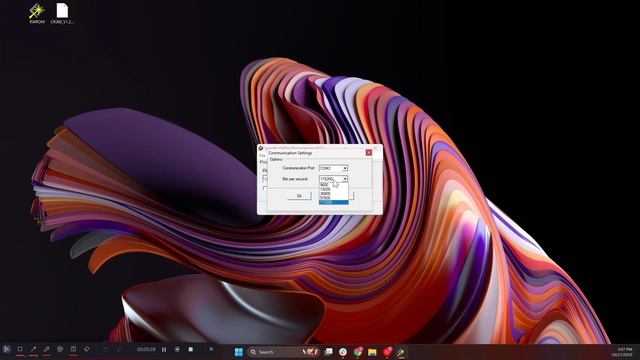
Task: Select the cursor tool in recording toolbar
Action: pyautogui.click(x=6, y=349)
